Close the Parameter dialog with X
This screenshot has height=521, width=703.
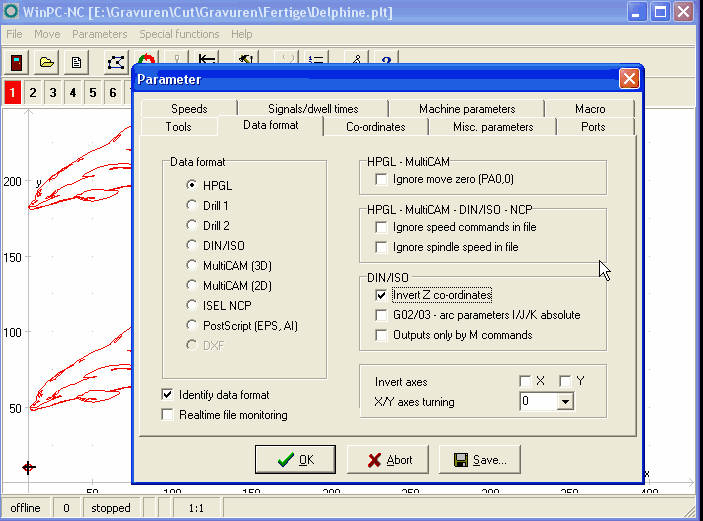click(628, 79)
